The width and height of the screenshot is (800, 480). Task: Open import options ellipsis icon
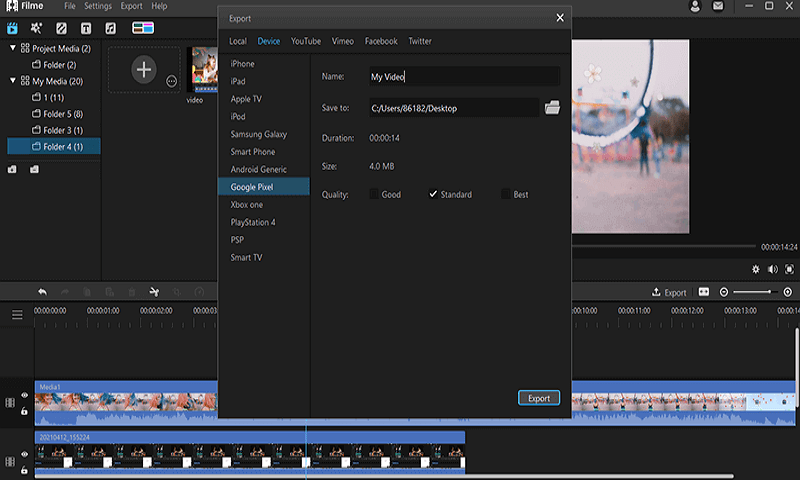pyautogui.click(x=171, y=81)
